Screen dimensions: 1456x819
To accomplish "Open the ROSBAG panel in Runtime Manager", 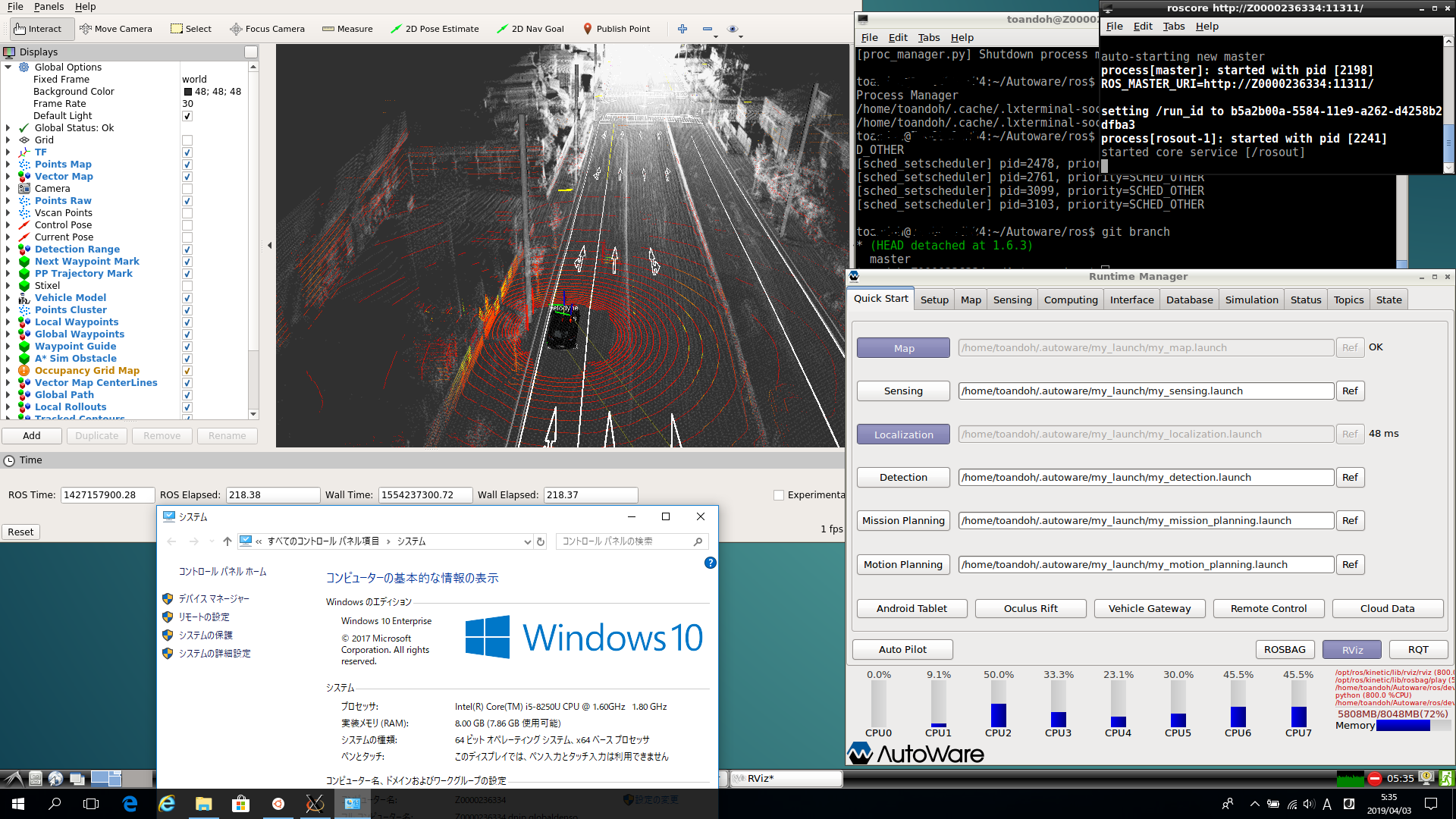I will [1285, 649].
